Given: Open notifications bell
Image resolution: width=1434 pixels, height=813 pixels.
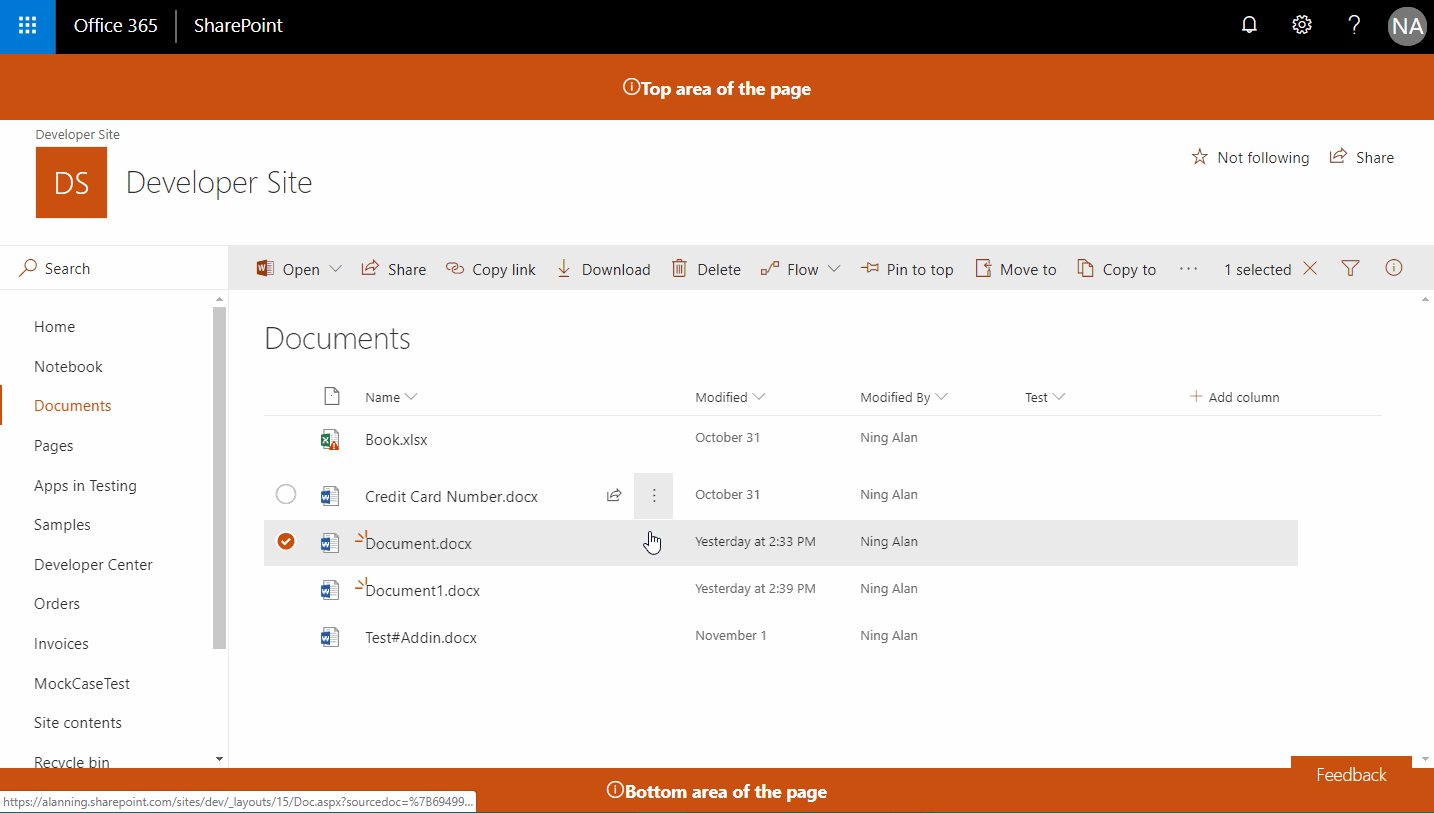Looking at the screenshot, I should click(1248, 24).
